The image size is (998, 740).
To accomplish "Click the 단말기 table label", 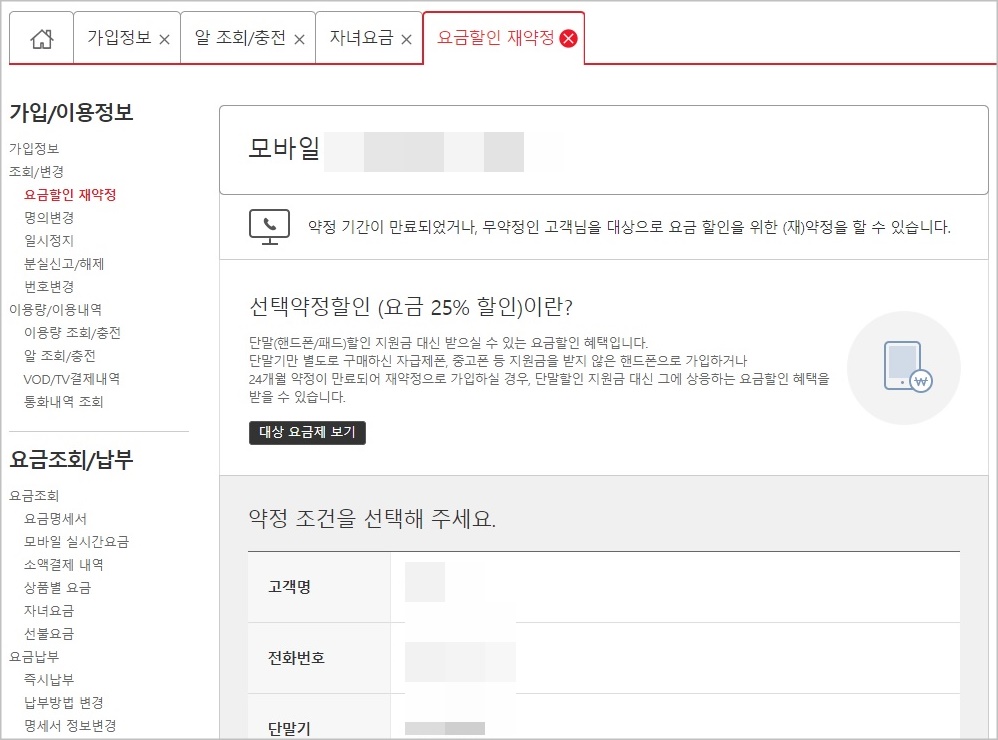I will coord(290,729).
